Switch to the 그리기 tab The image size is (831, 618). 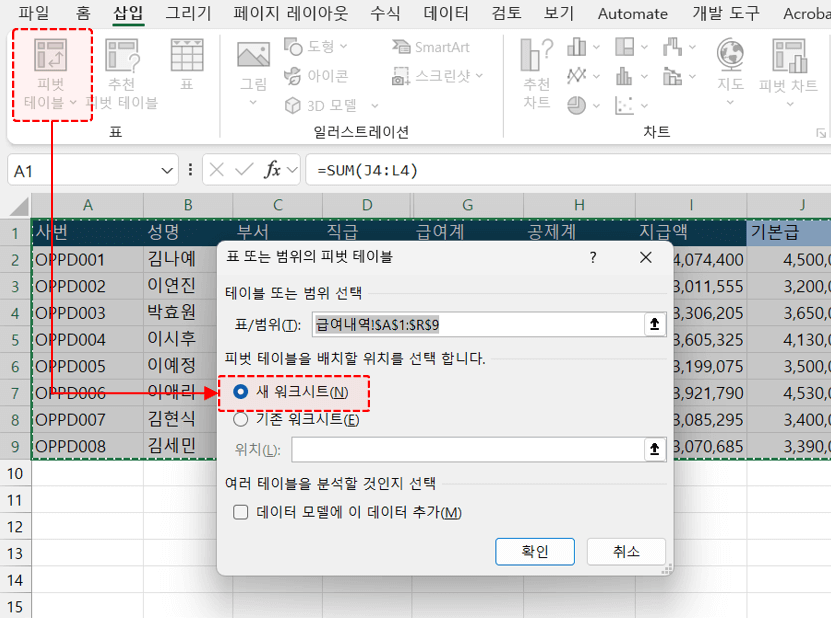[x=188, y=13]
